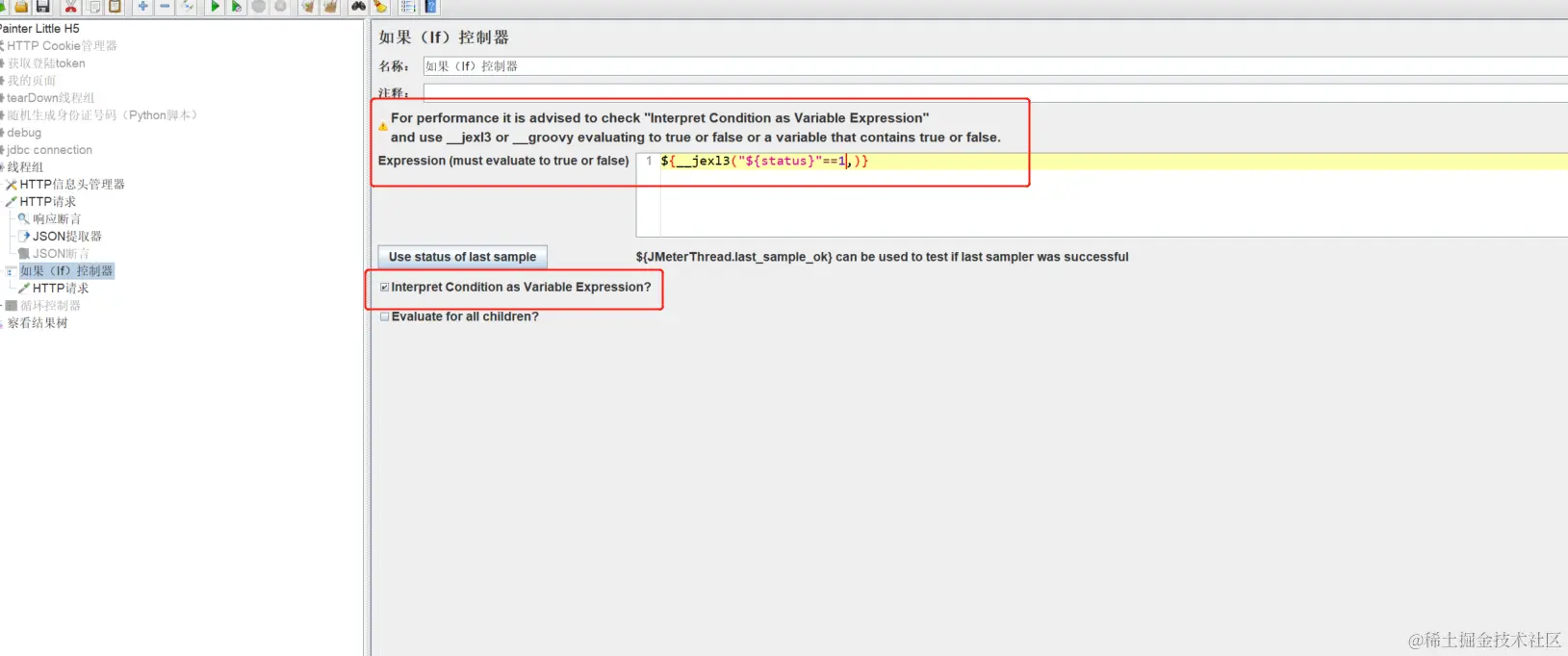Screen dimensions: 1568x656
Task: Select Painter Little H5 test plan node
Action: (39, 29)
